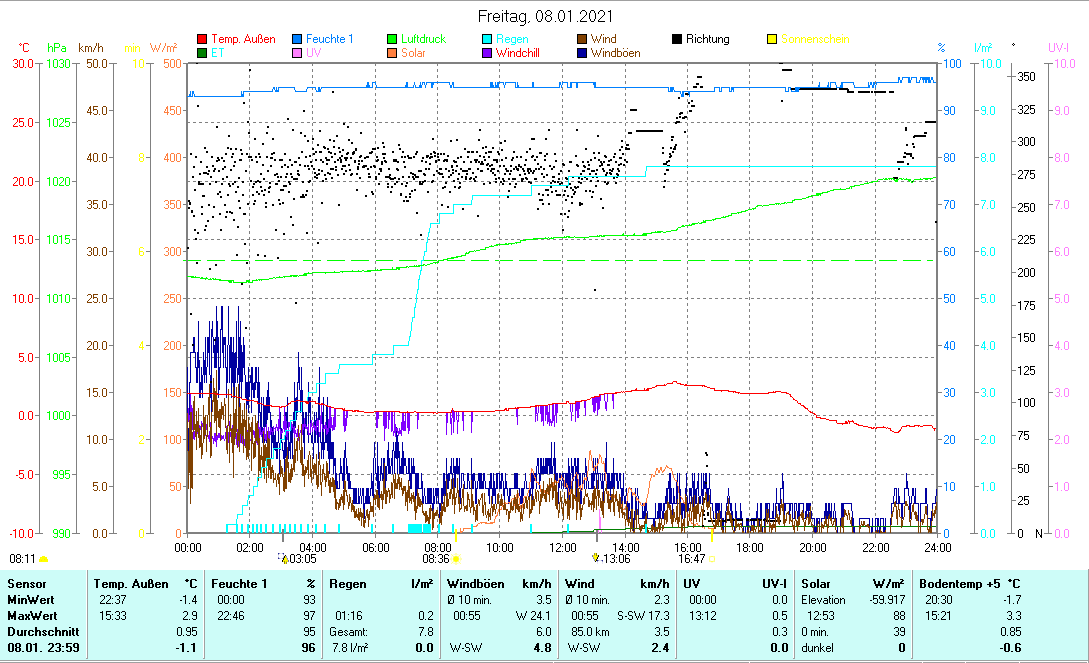Click the orange Solar legend square
The width and height of the screenshot is (1089, 663).
click(x=393, y=53)
